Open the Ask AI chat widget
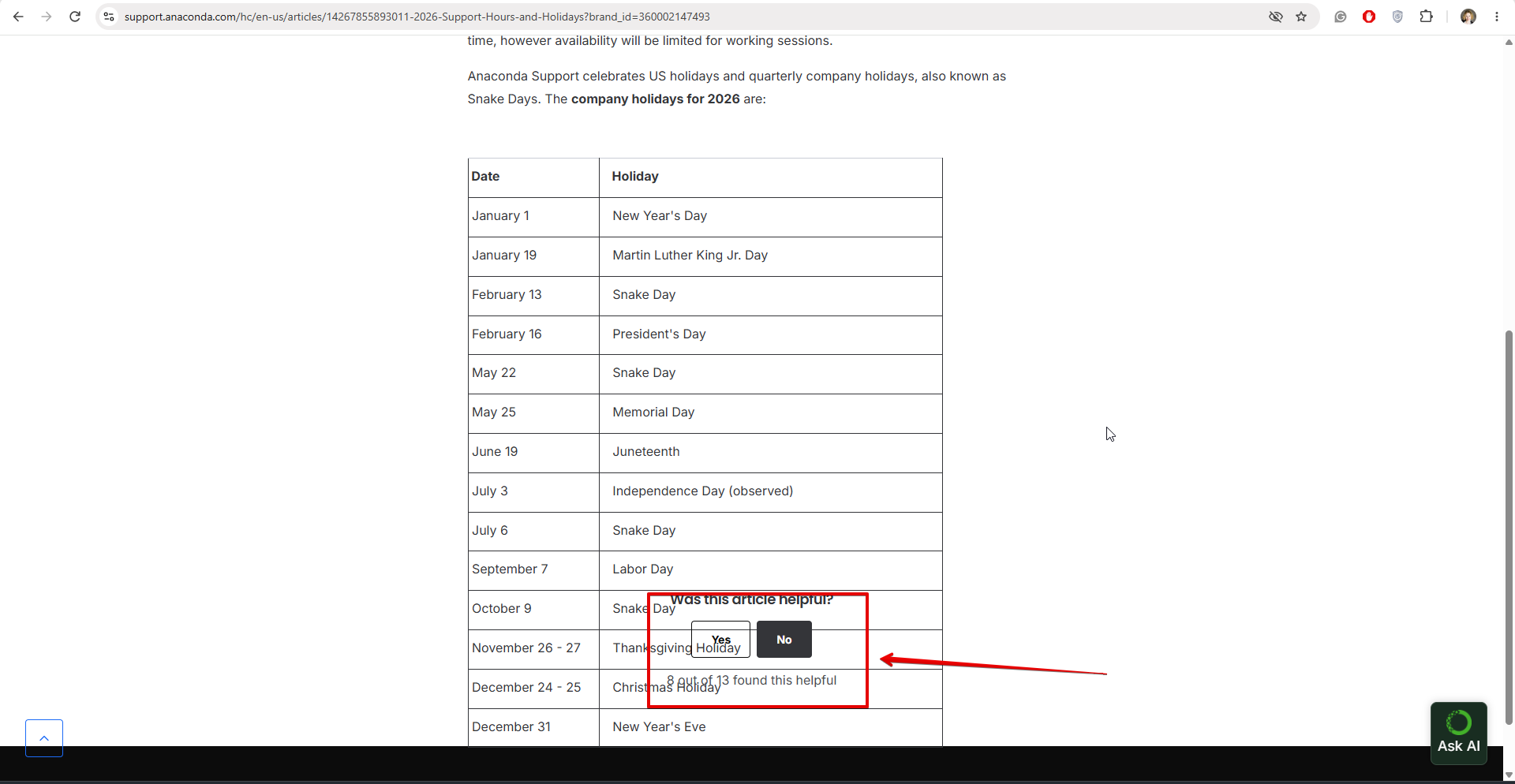1515x784 pixels. click(1459, 734)
